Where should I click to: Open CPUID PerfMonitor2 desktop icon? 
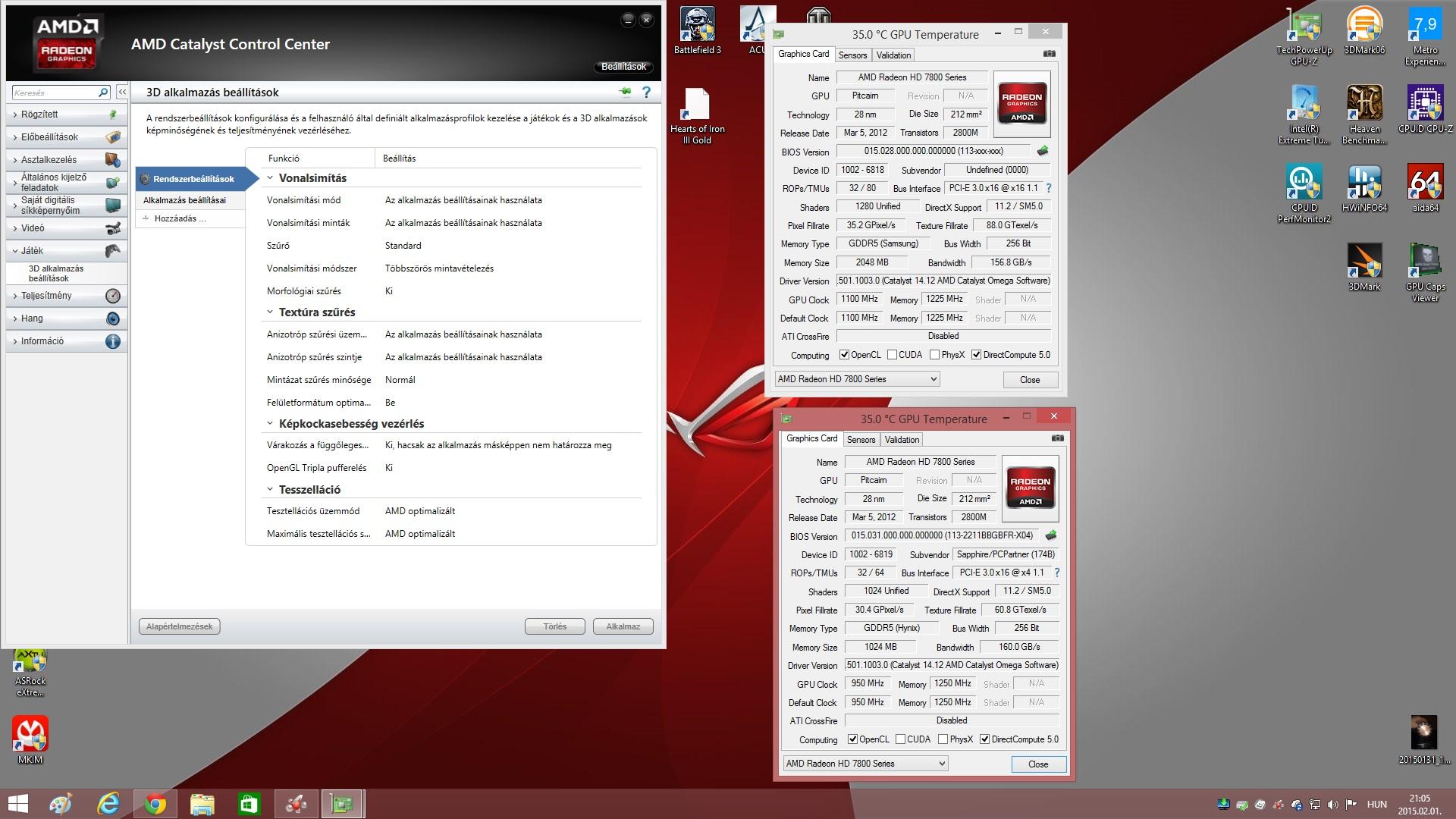(x=1304, y=194)
